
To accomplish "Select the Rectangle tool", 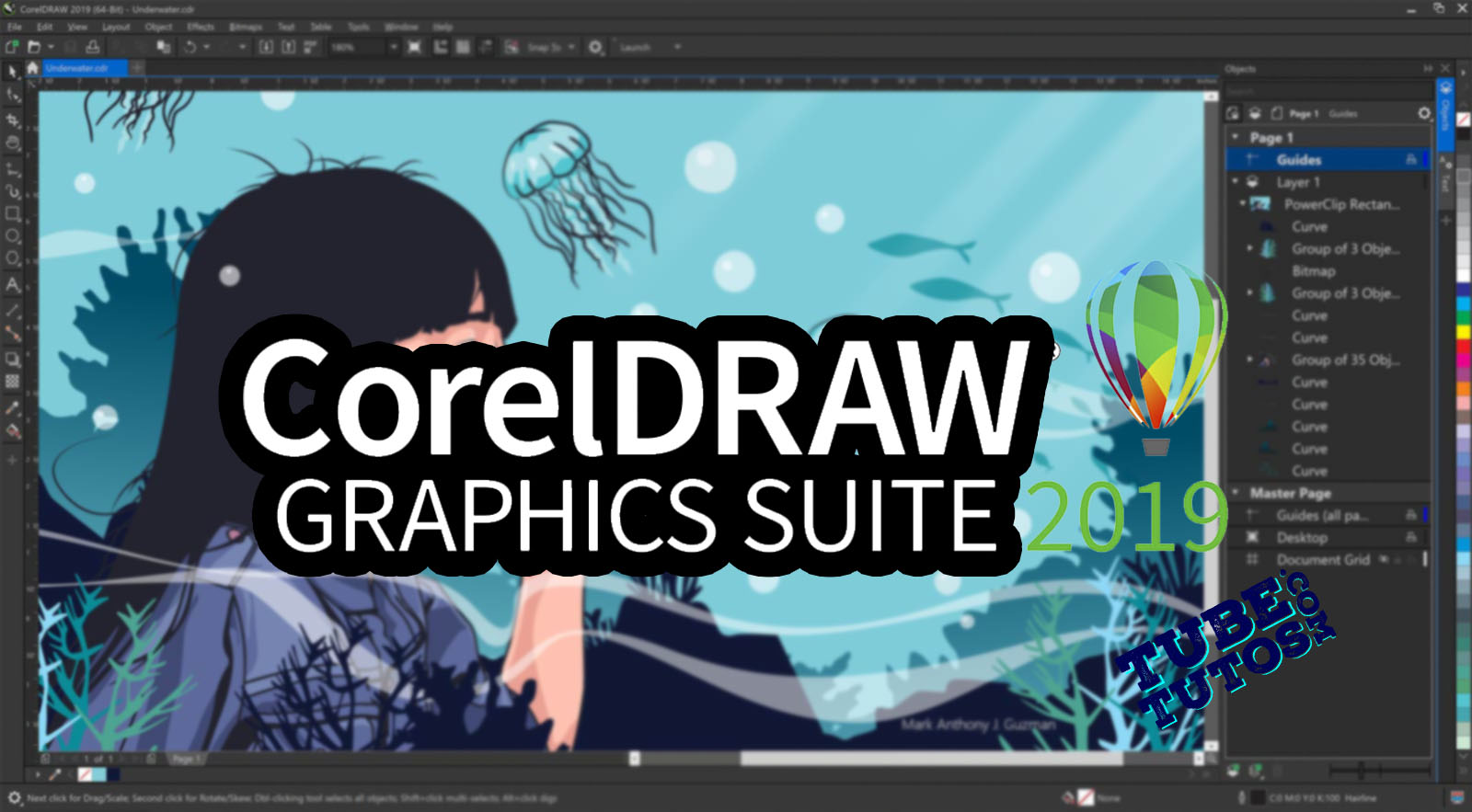I will click(12, 213).
